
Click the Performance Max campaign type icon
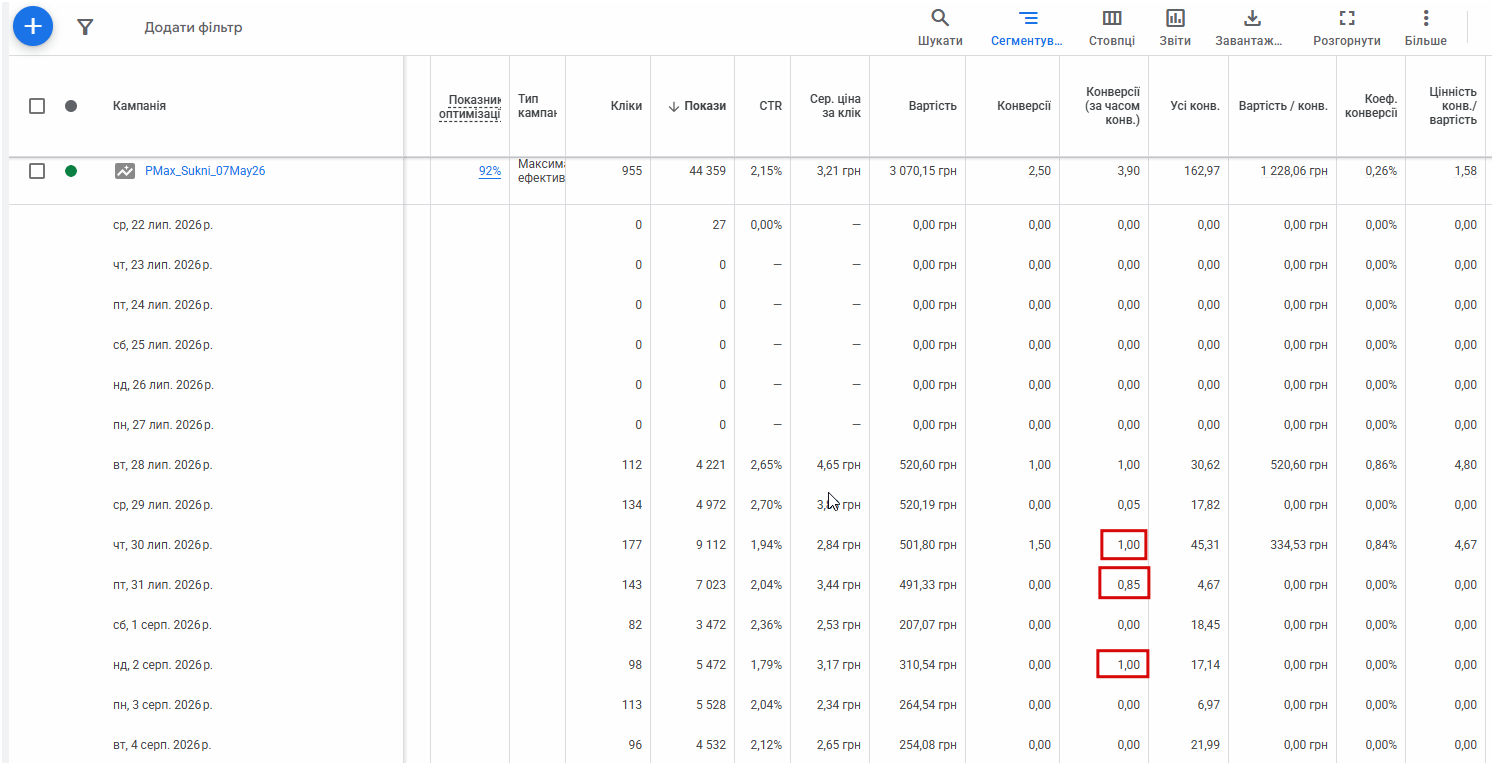click(x=125, y=171)
